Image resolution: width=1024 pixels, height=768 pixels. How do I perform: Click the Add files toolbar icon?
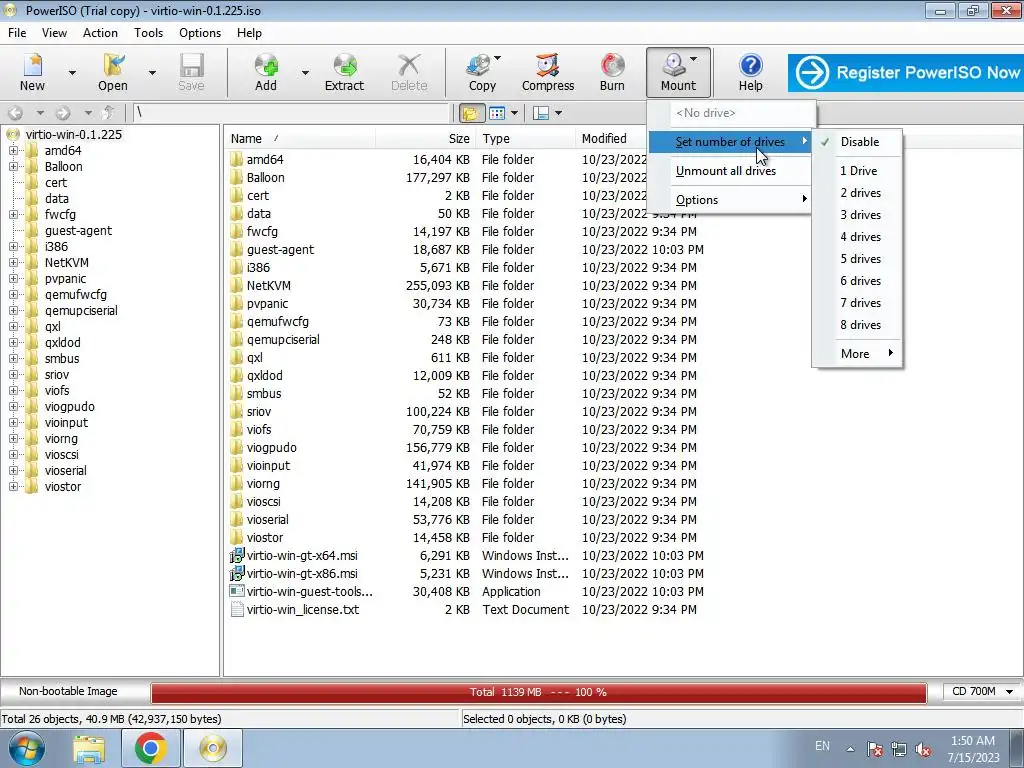click(x=266, y=72)
